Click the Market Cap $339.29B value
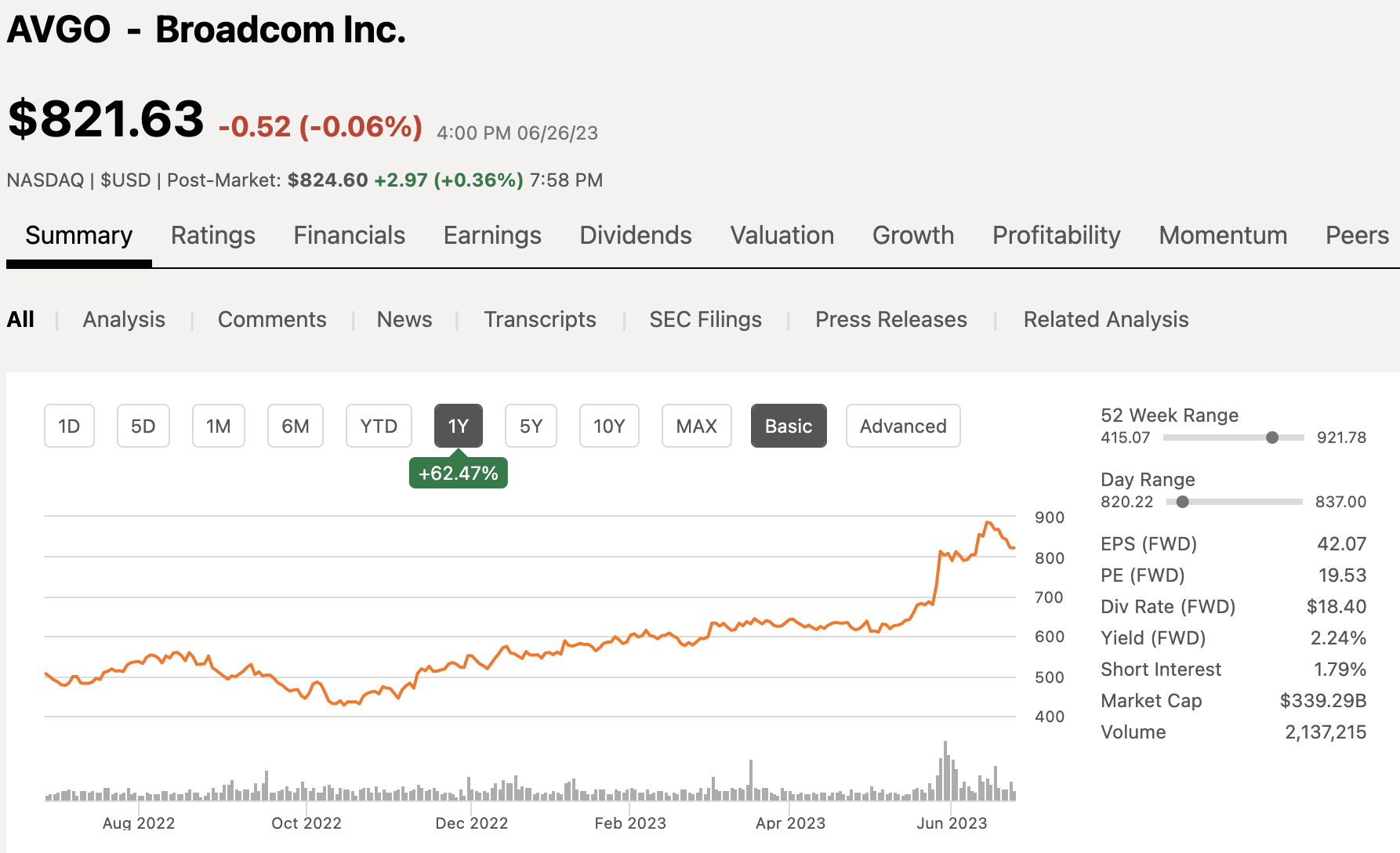The width and height of the screenshot is (1400, 853). [1323, 700]
